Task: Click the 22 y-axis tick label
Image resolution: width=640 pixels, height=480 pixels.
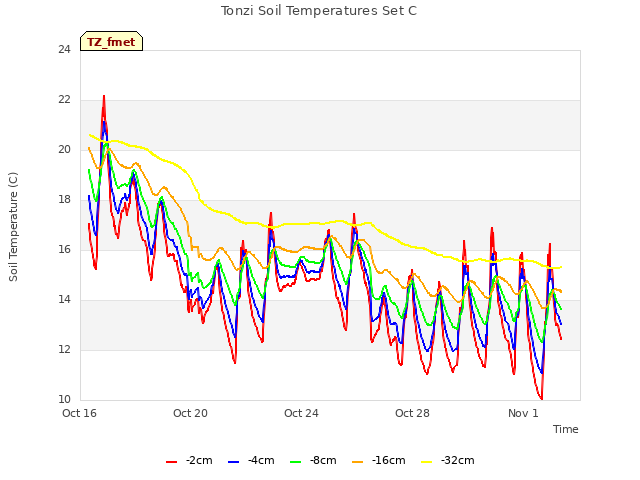Action: [64, 100]
